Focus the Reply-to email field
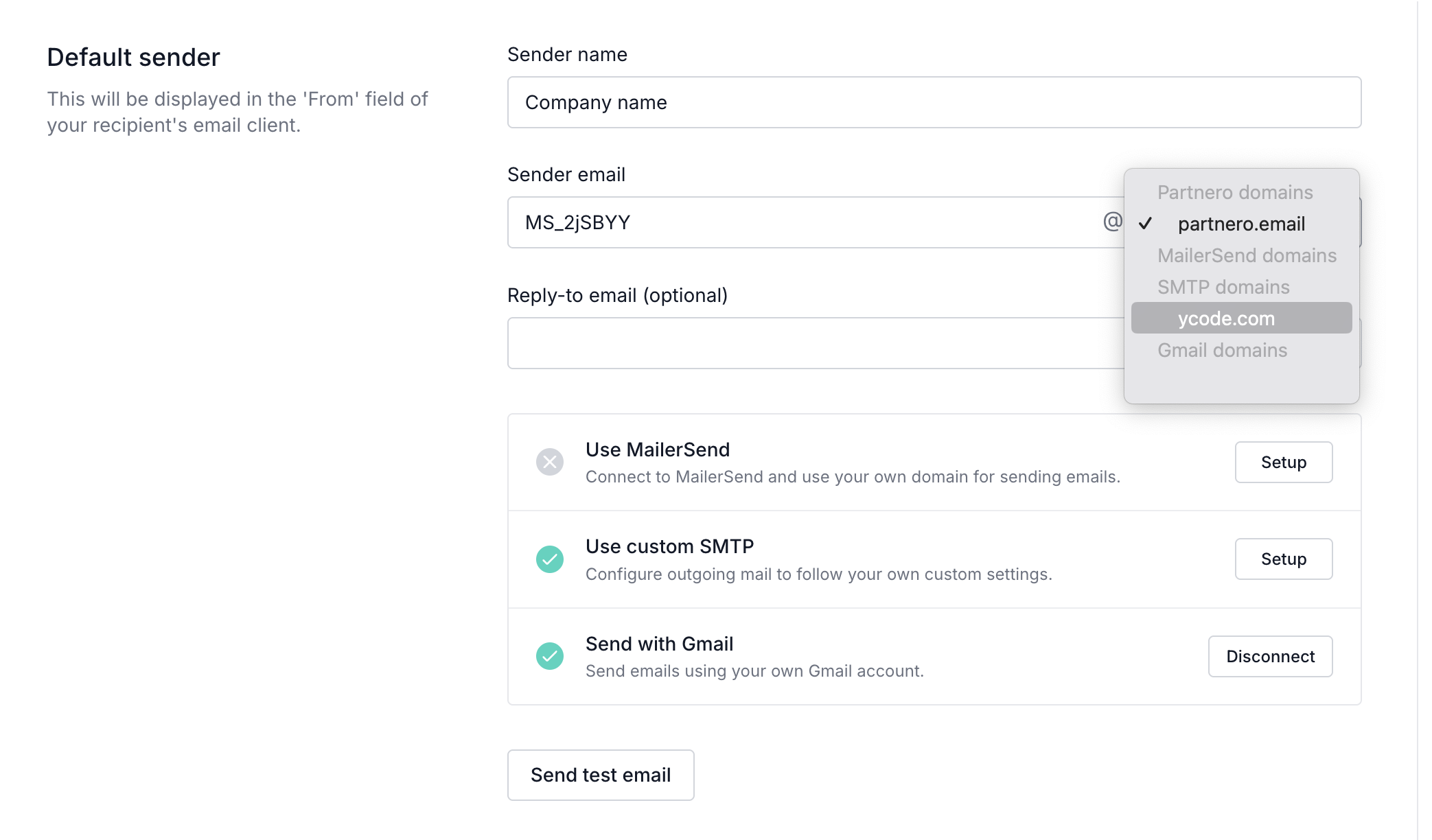The image size is (1432, 840). 810,343
